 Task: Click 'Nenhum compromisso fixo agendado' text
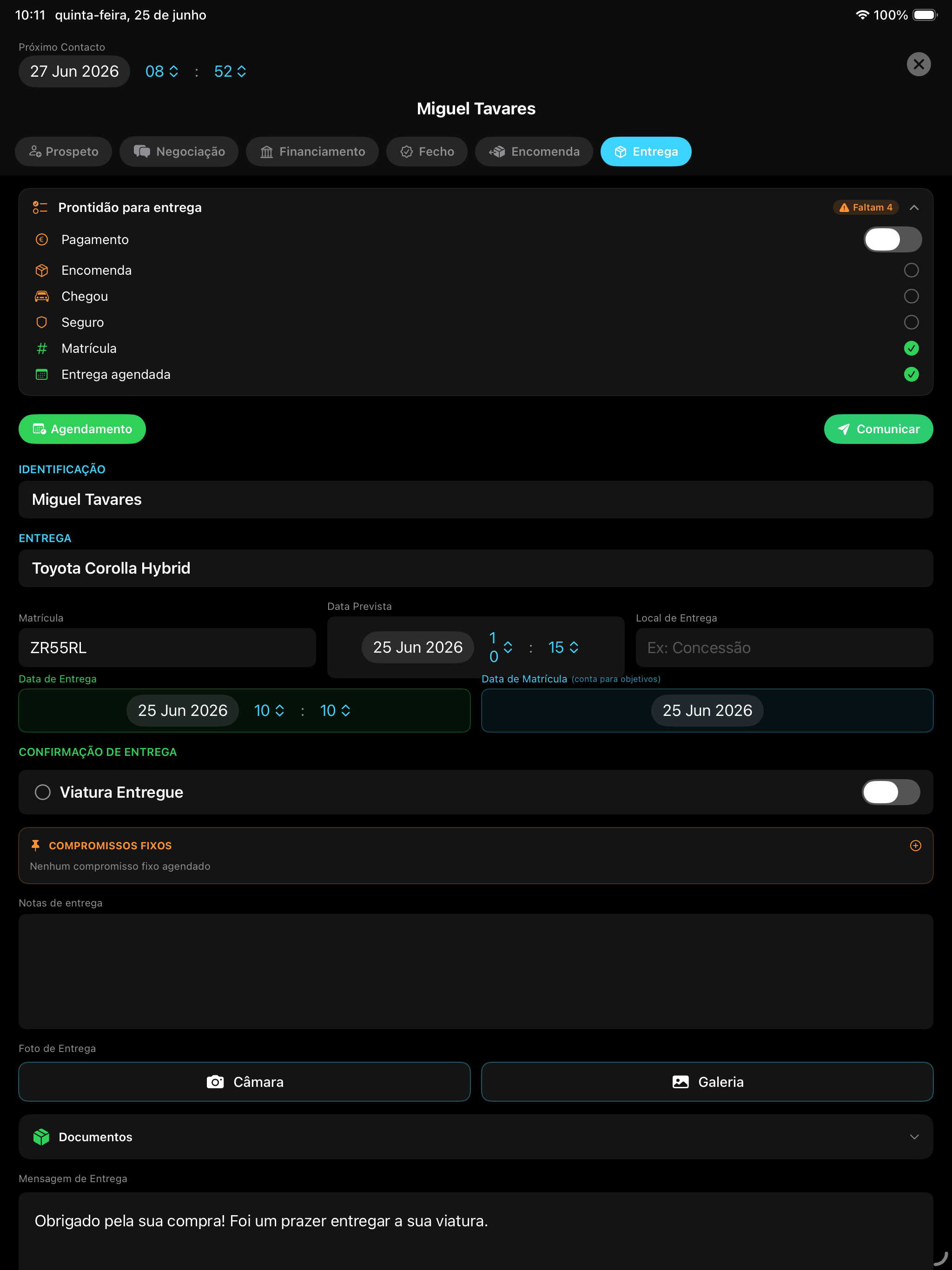tap(120, 866)
